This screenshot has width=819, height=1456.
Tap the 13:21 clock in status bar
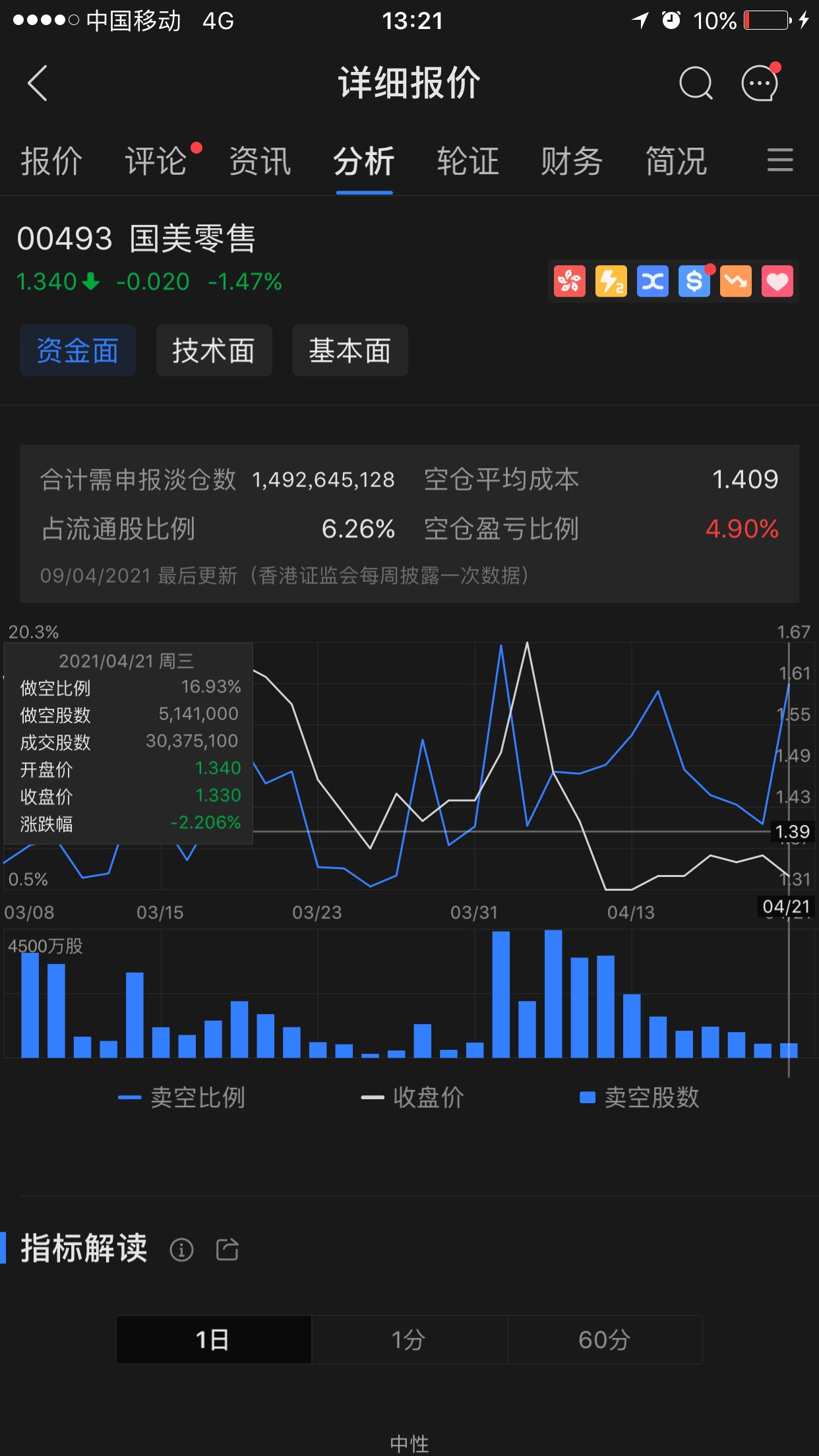tap(412, 21)
